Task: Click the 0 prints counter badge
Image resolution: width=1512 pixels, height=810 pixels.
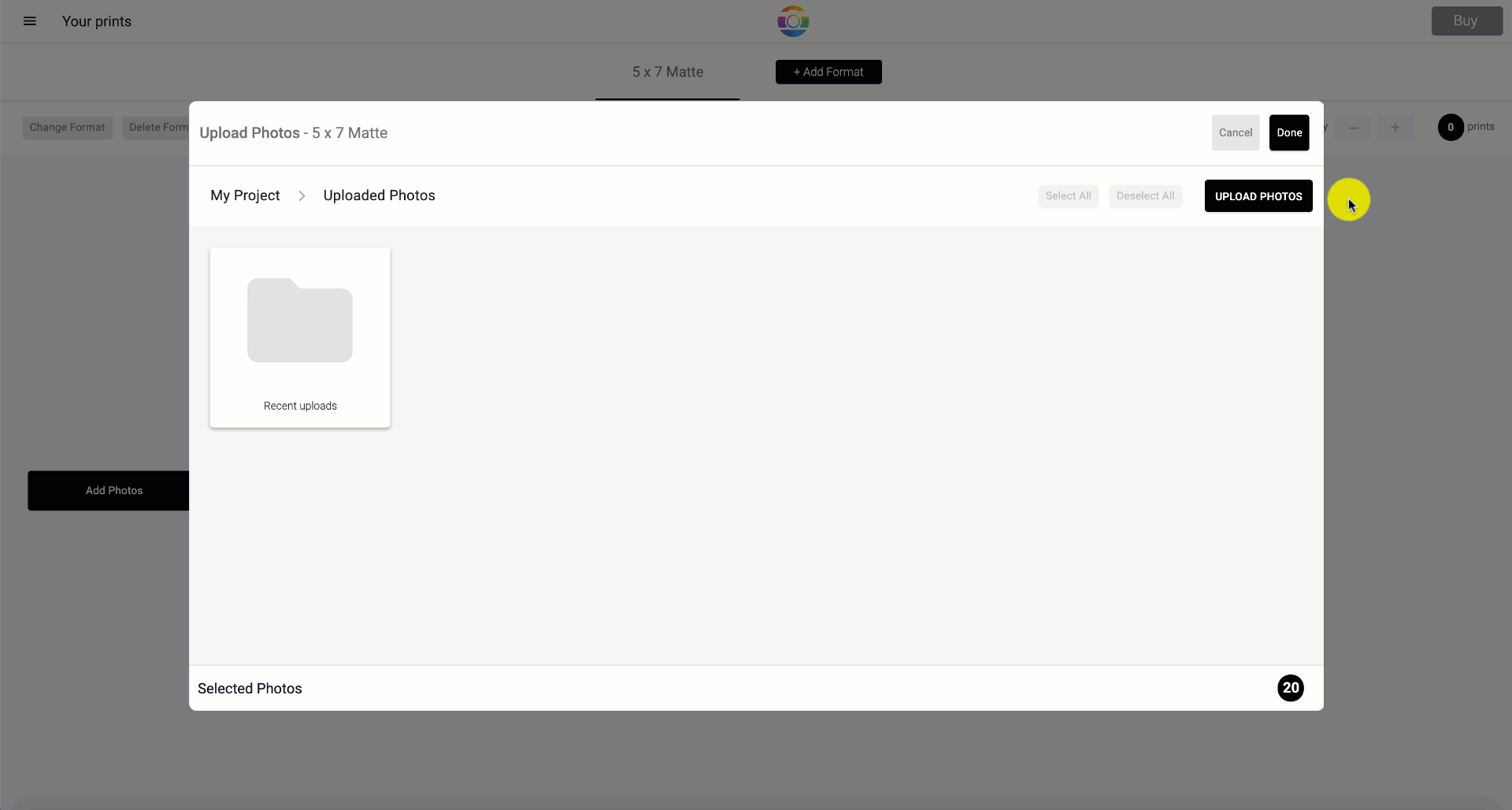Action: point(1451,128)
